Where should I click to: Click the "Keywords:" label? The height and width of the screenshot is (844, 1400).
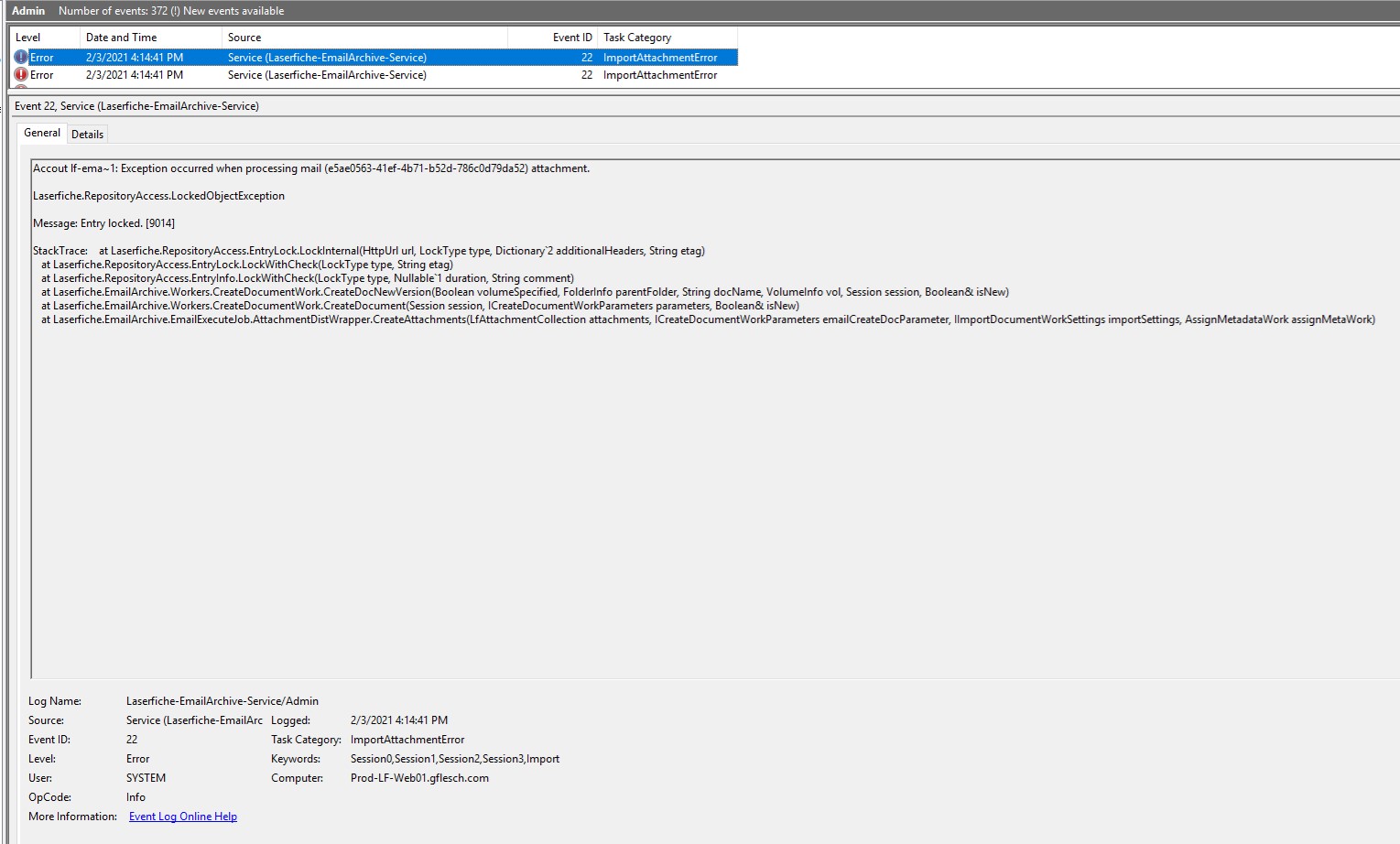point(296,759)
